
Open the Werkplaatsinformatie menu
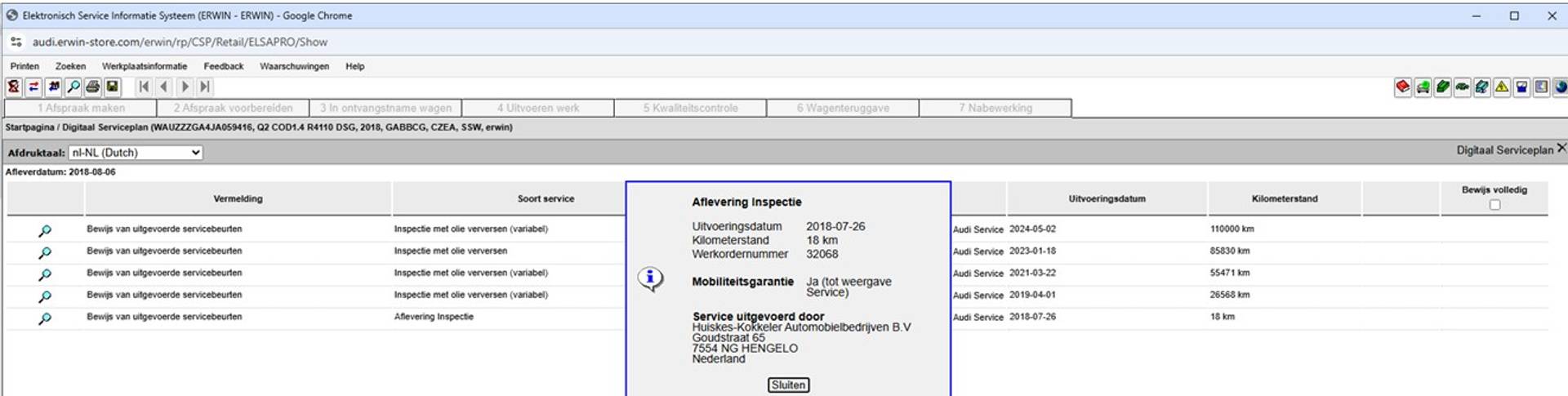(x=145, y=66)
